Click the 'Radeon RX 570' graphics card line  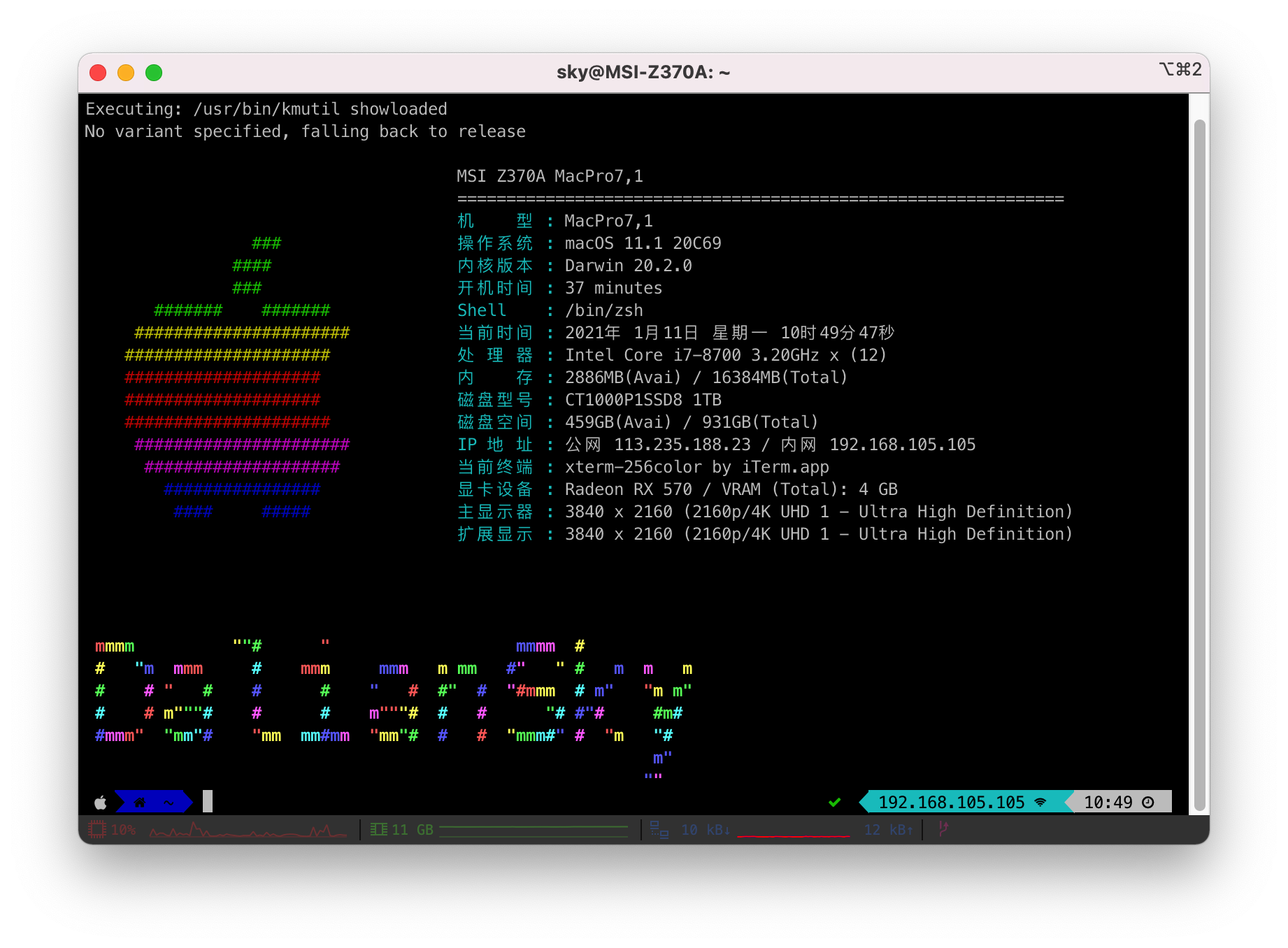tap(731, 489)
